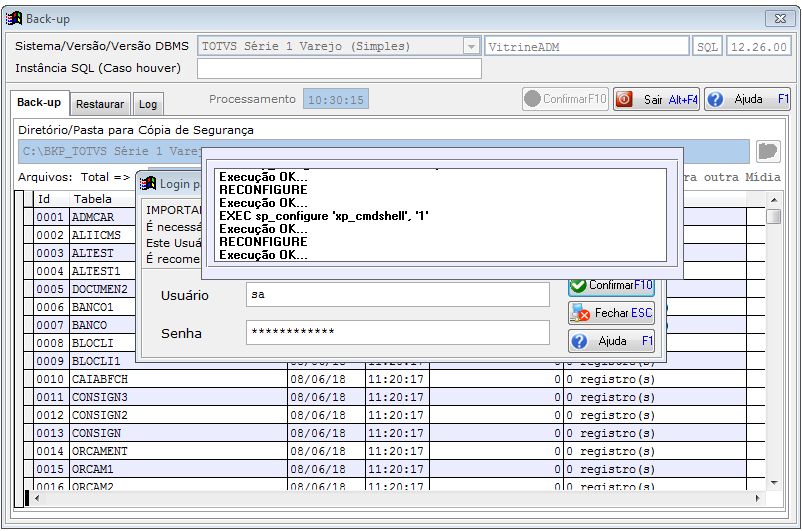This screenshot has height=531, width=802.
Task: Switch to the Restaurar tab
Action: tap(100, 104)
